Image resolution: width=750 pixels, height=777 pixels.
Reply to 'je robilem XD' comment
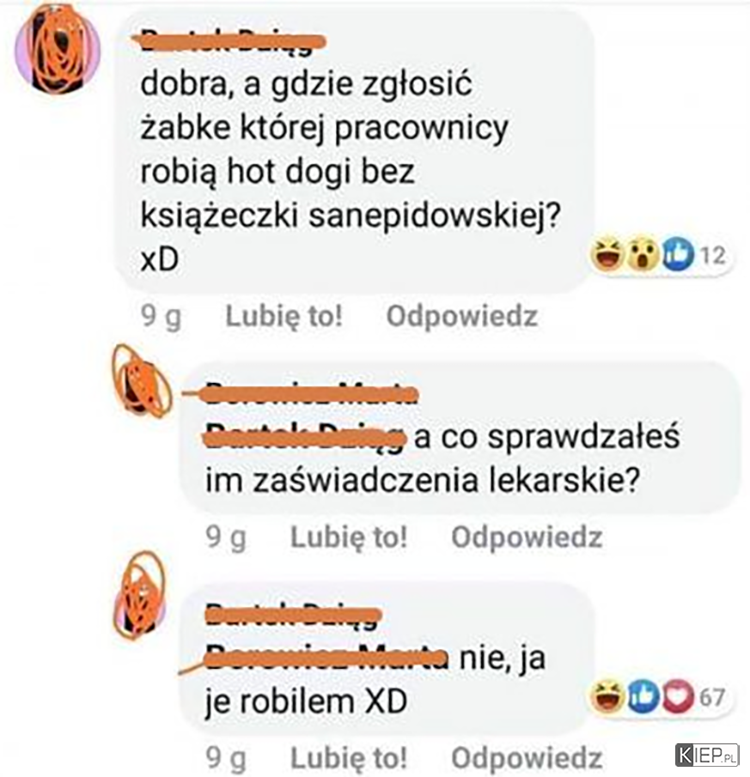click(x=527, y=758)
